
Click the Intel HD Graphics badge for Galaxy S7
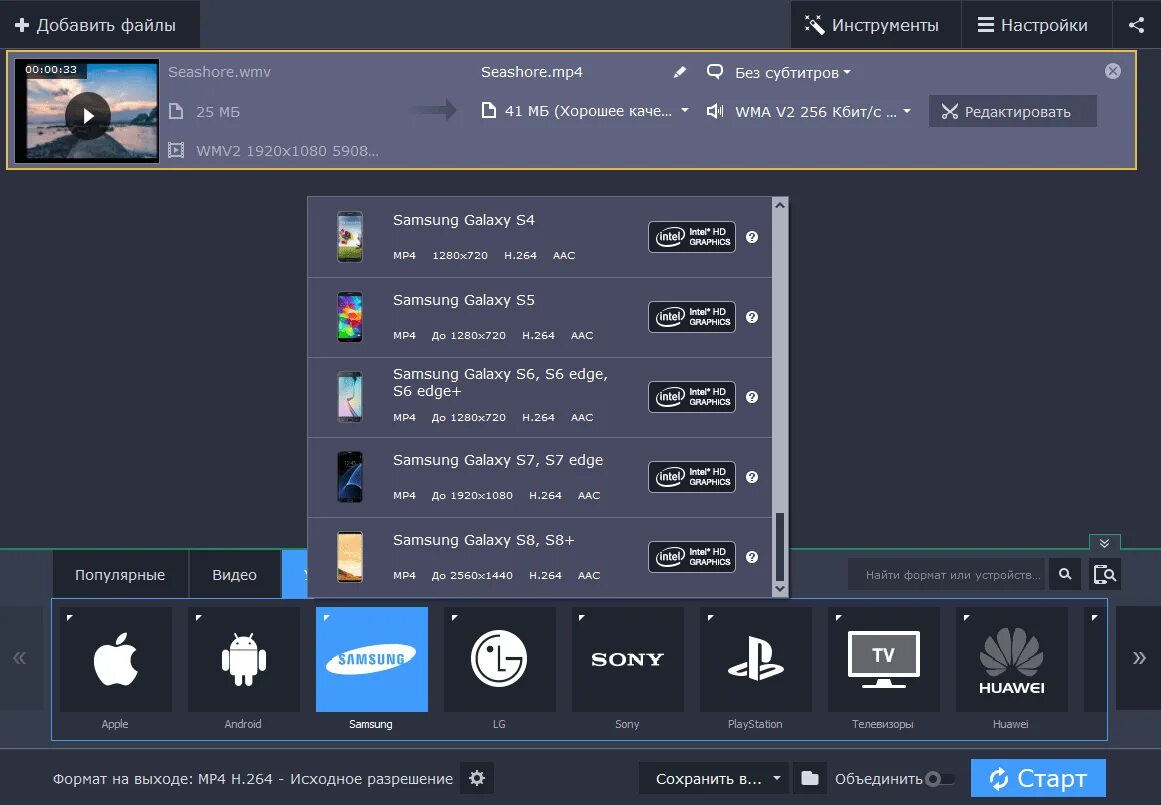pyautogui.click(x=692, y=477)
